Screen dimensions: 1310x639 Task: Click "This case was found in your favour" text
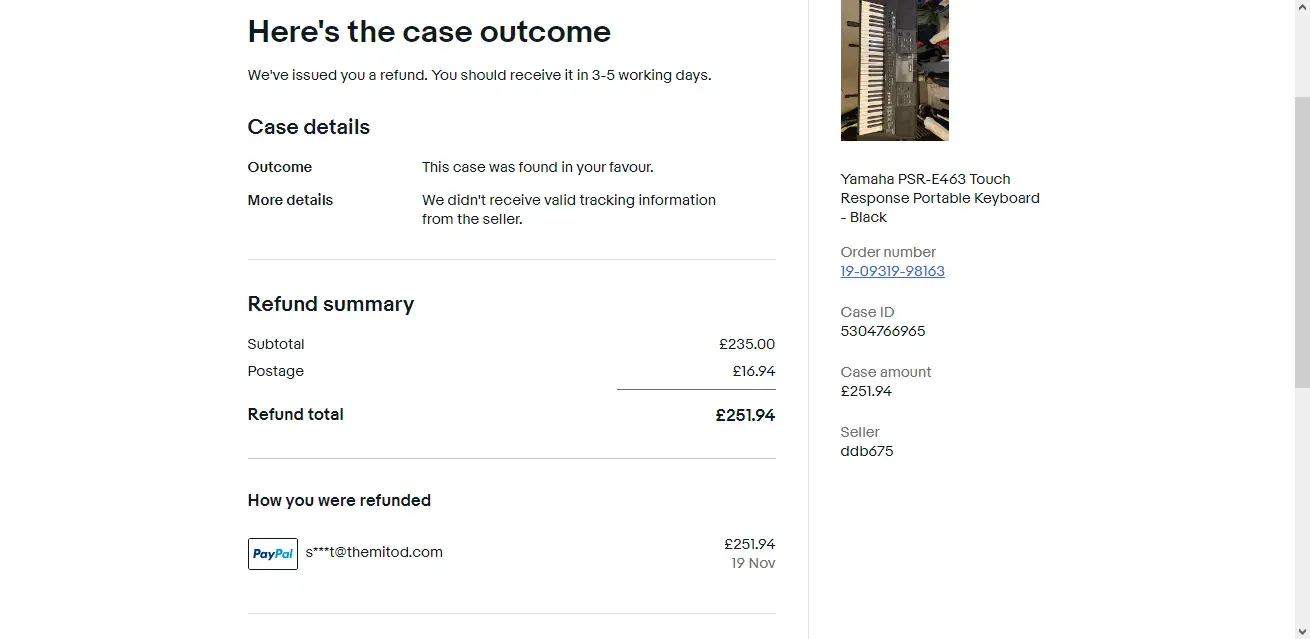tap(537, 167)
